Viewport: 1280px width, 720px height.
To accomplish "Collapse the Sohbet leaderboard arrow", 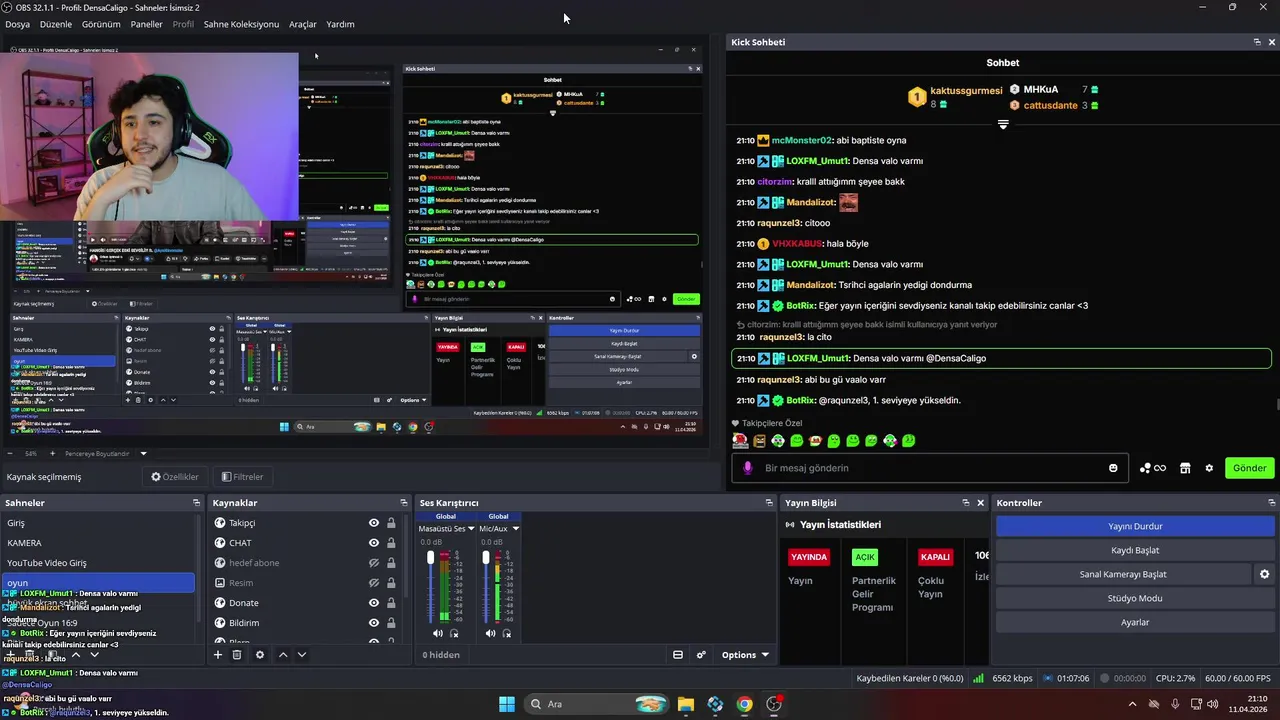I will pos(1003,125).
